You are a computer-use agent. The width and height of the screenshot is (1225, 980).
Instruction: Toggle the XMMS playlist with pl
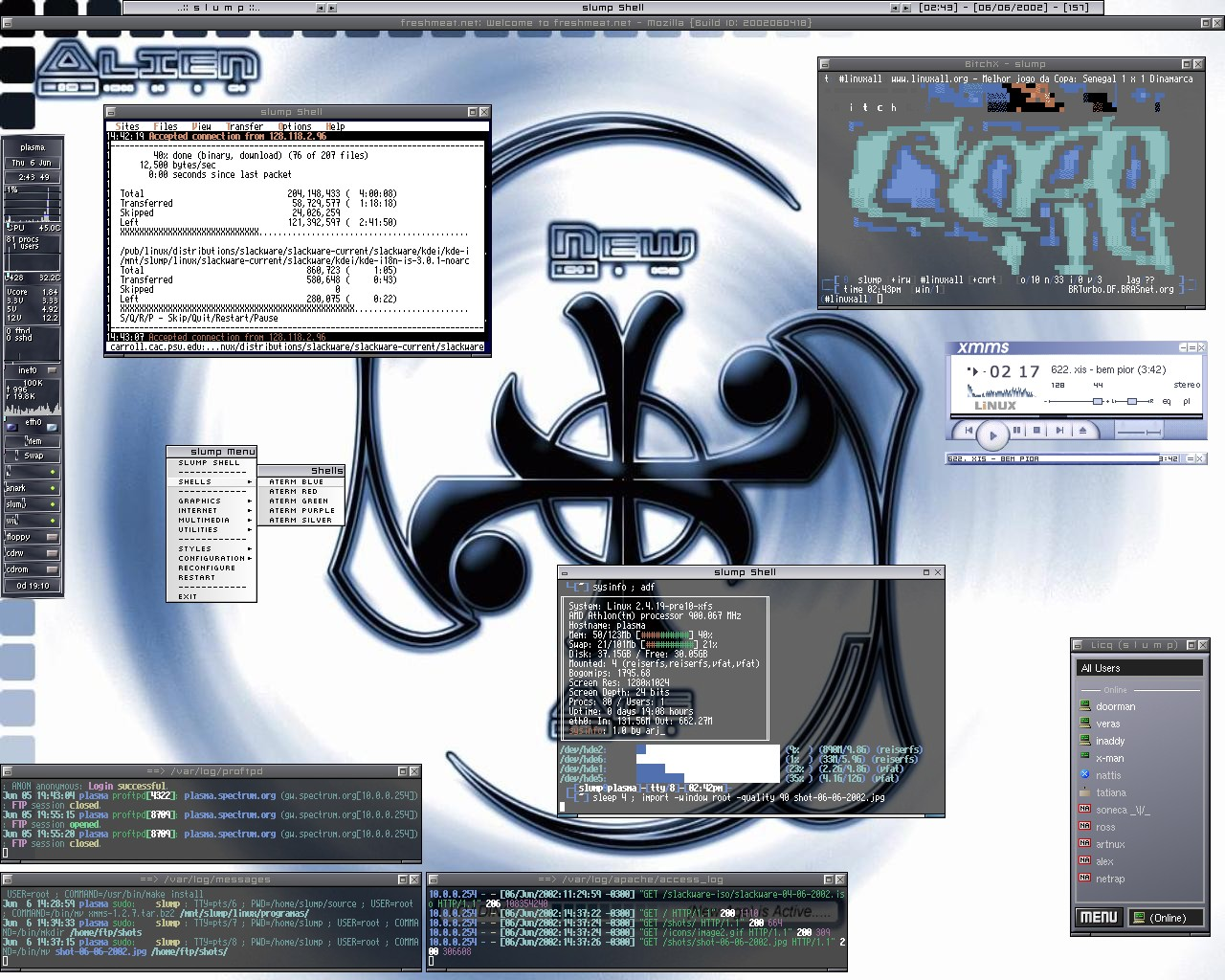tap(1187, 401)
